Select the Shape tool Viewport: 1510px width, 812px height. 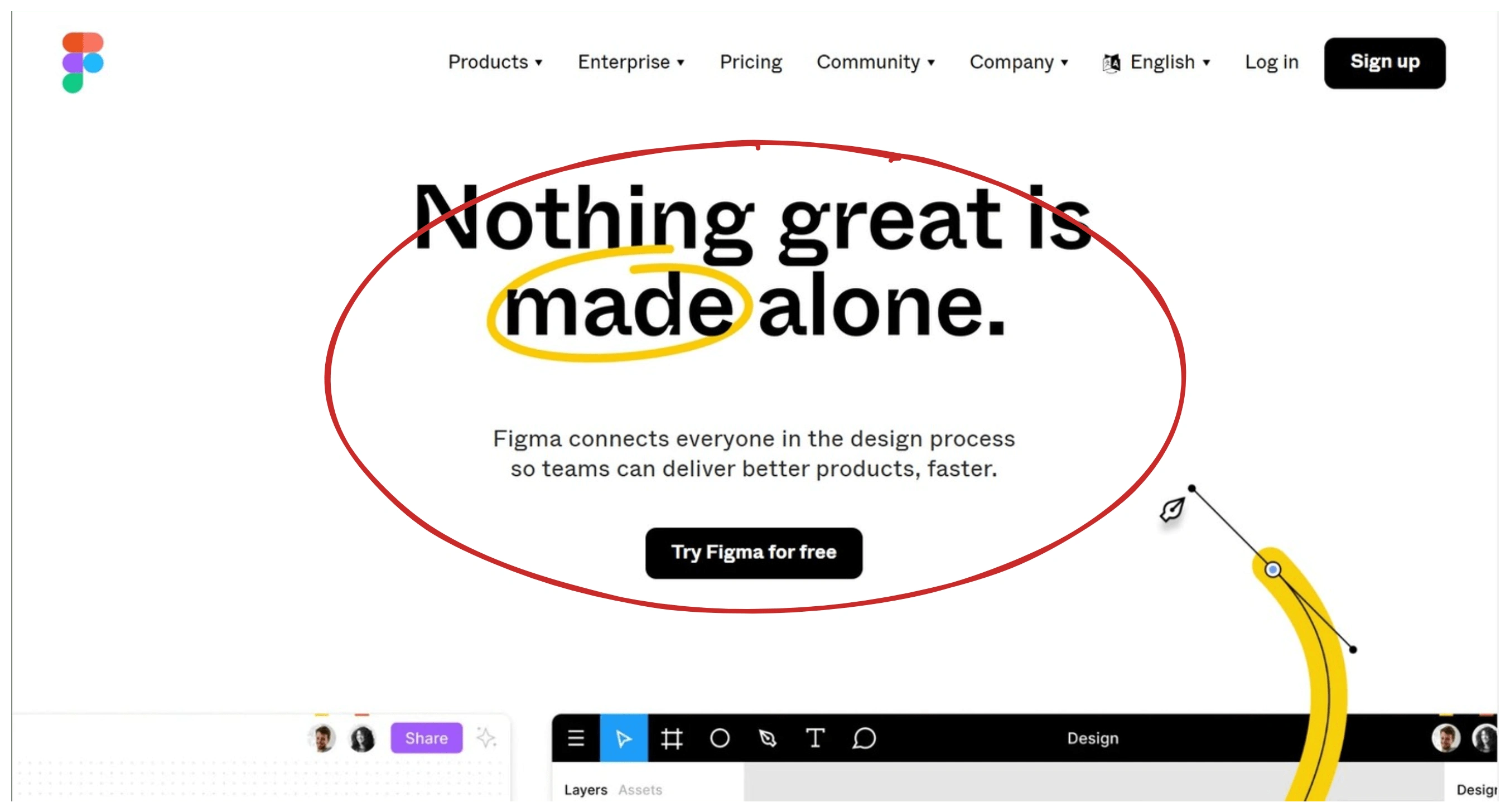point(720,737)
